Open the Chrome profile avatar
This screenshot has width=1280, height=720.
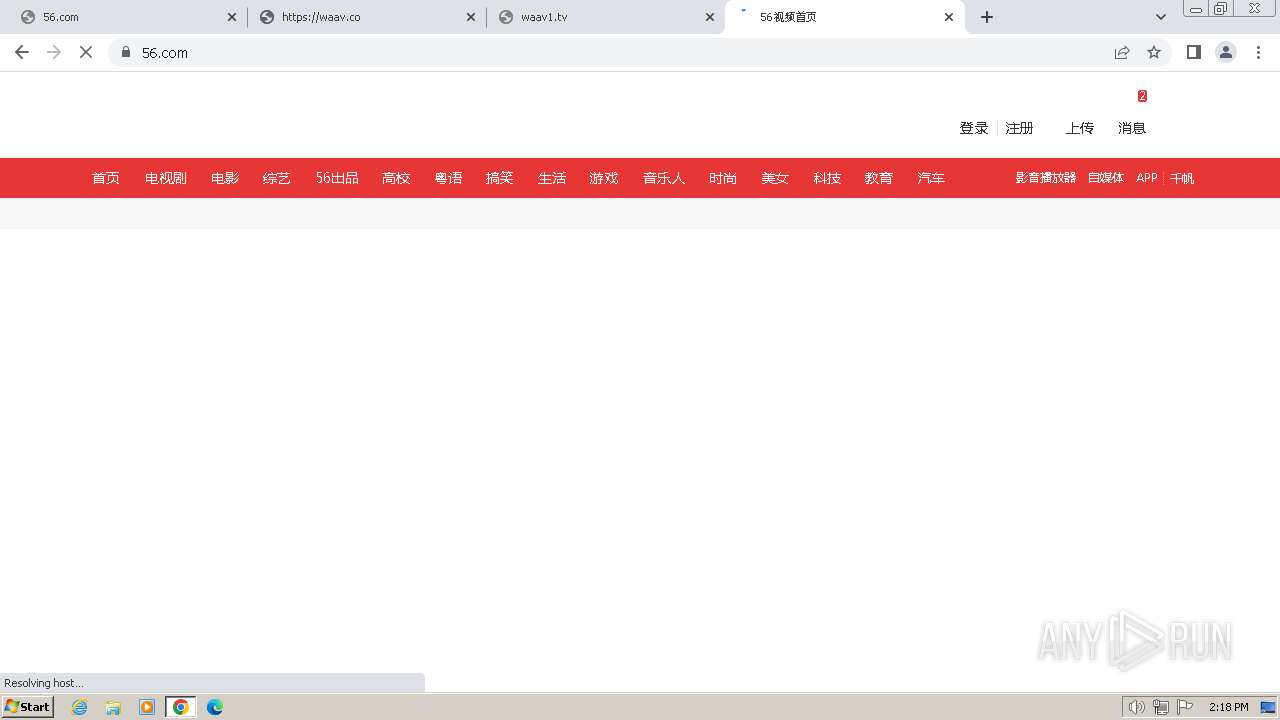click(x=1226, y=52)
